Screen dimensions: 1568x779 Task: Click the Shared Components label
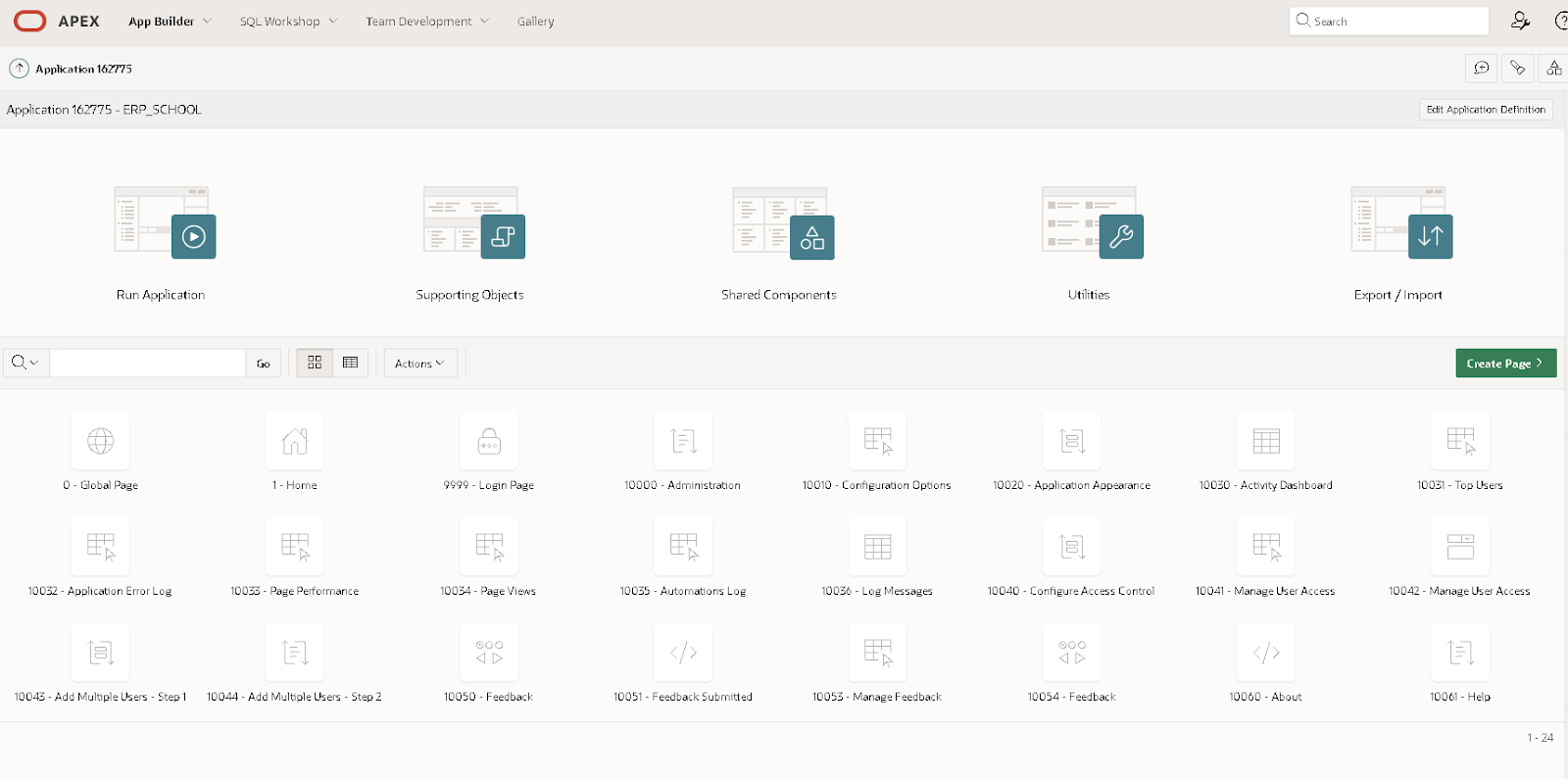[779, 294]
